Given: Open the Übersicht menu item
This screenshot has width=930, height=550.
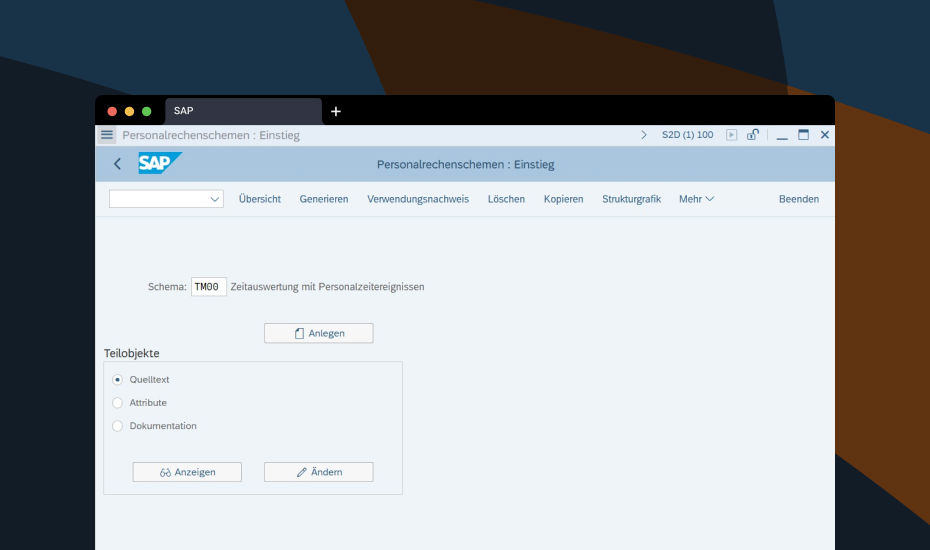Looking at the screenshot, I should tap(260, 199).
